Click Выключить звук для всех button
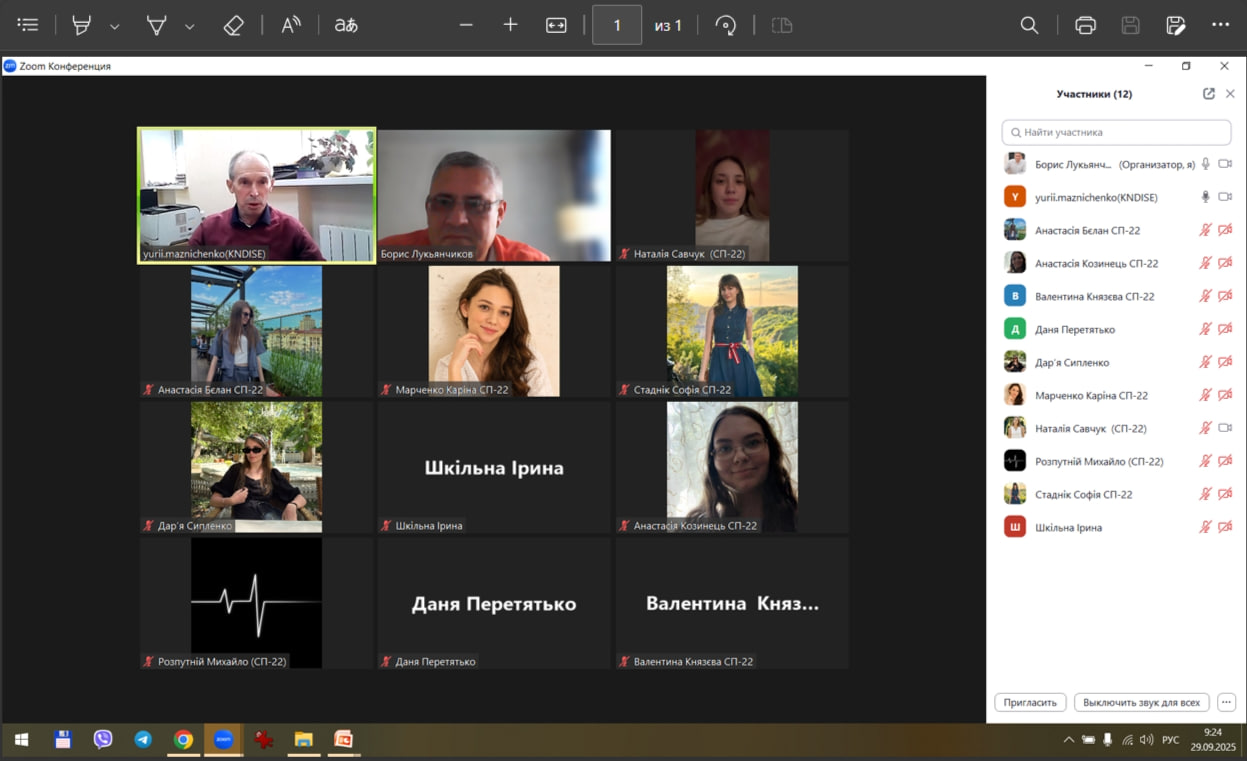 pyautogui.click(x=1141, y=702)
